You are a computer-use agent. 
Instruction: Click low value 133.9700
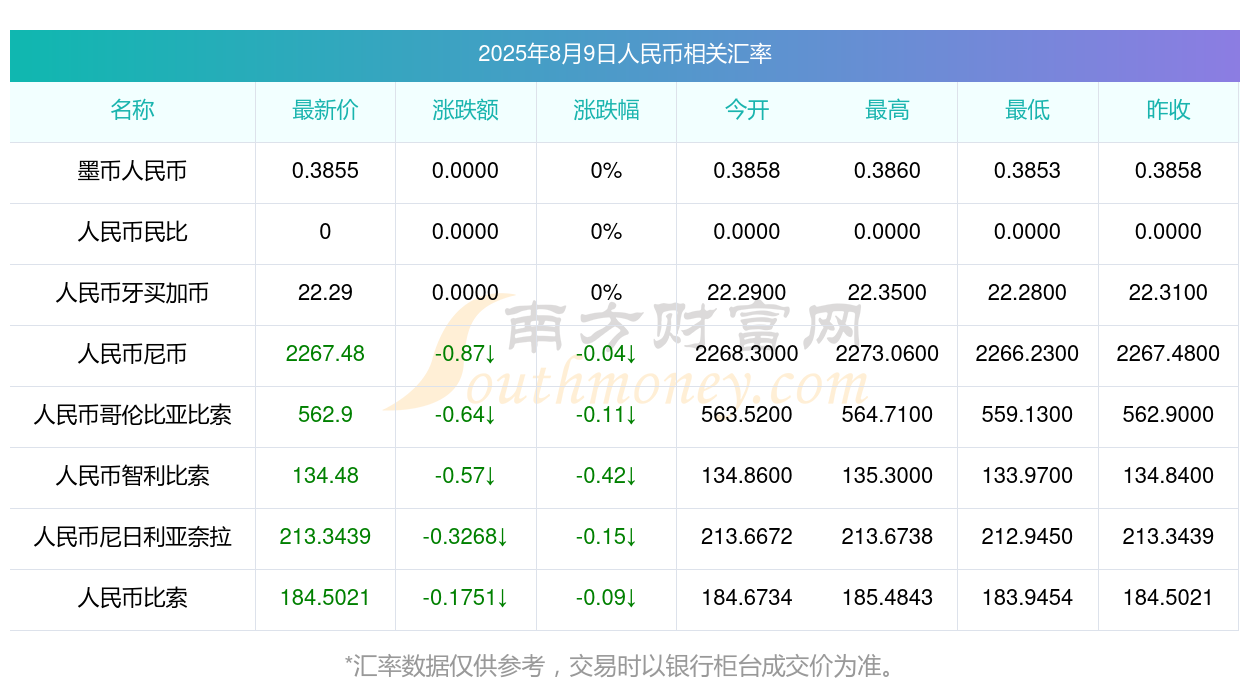[1027, 476]
